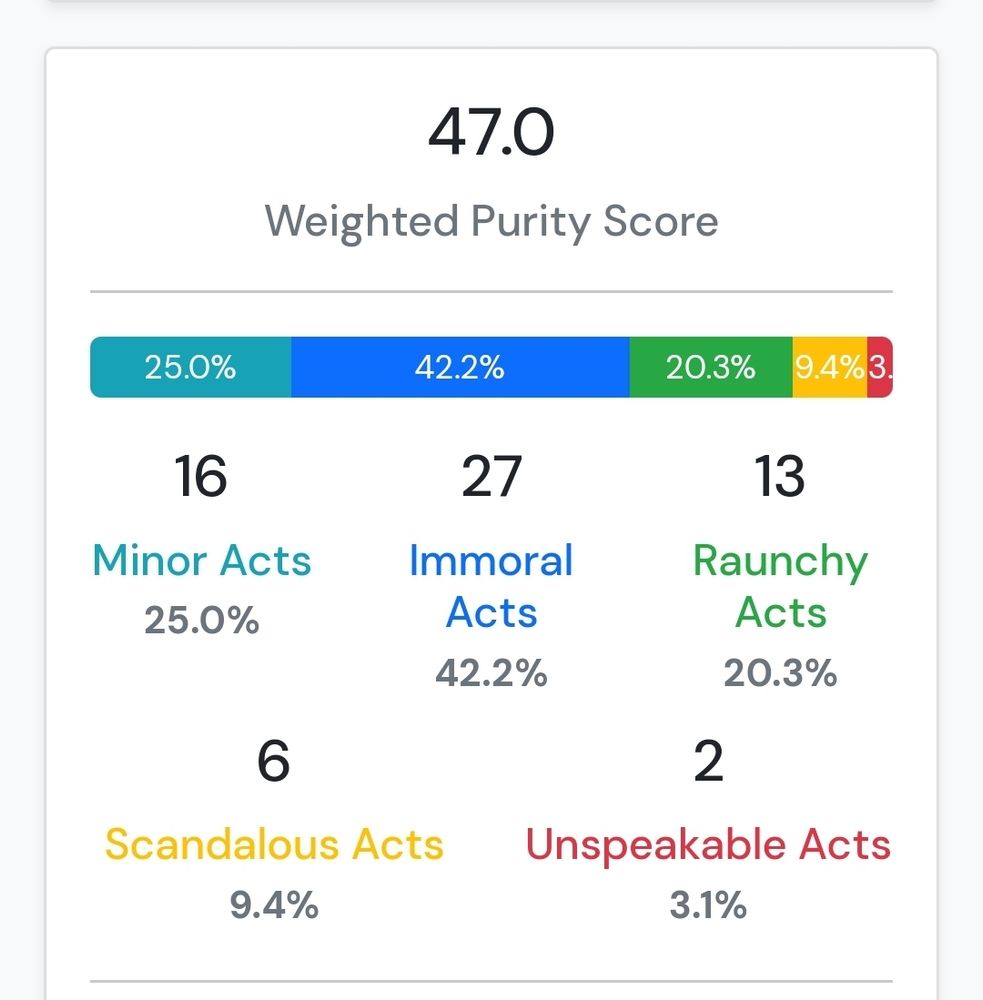The width and height of the screenshot is (983, 1000).
Task: Select the Unspeakable Acts label
Action: [708, 844]
